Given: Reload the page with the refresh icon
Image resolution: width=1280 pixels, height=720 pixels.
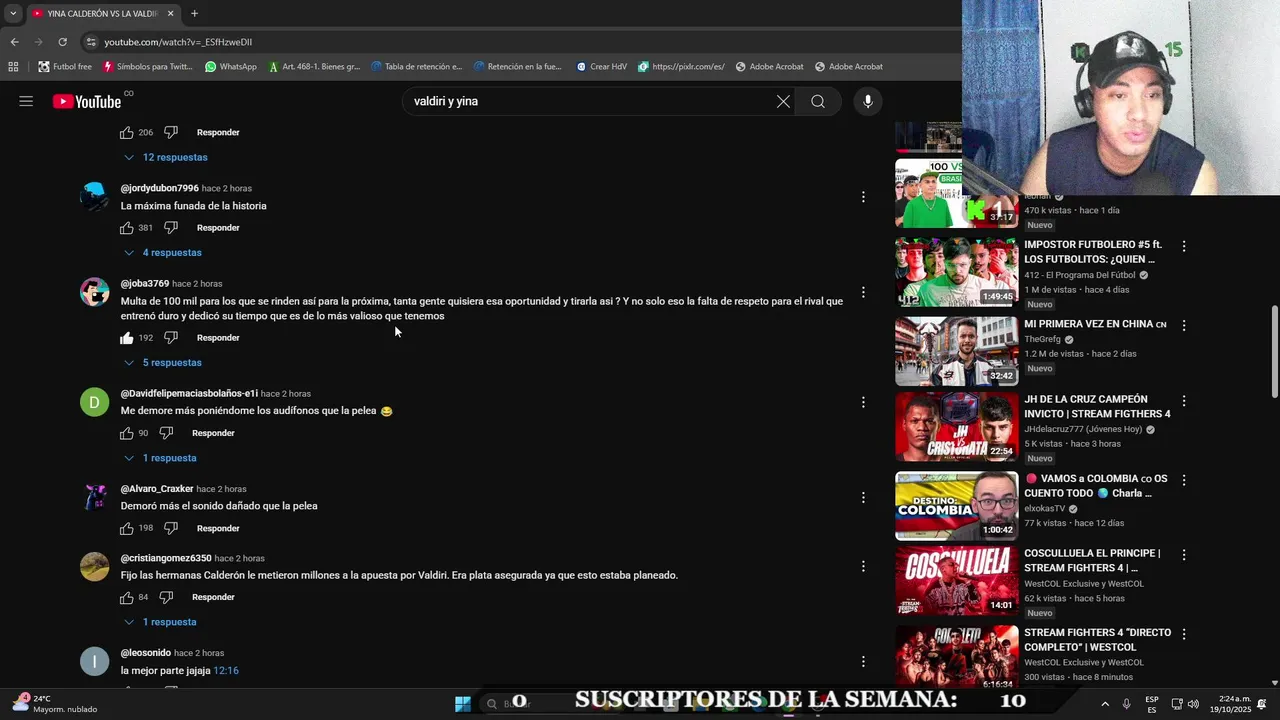Looking at the screenshot, I should tap(62, 42).
